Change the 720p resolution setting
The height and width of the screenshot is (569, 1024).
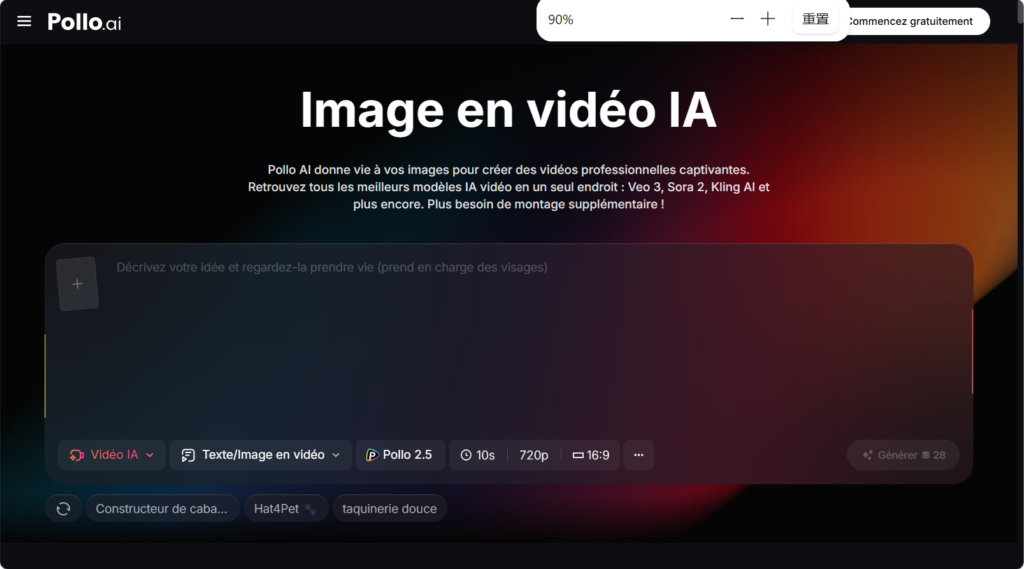pos(534,455)
